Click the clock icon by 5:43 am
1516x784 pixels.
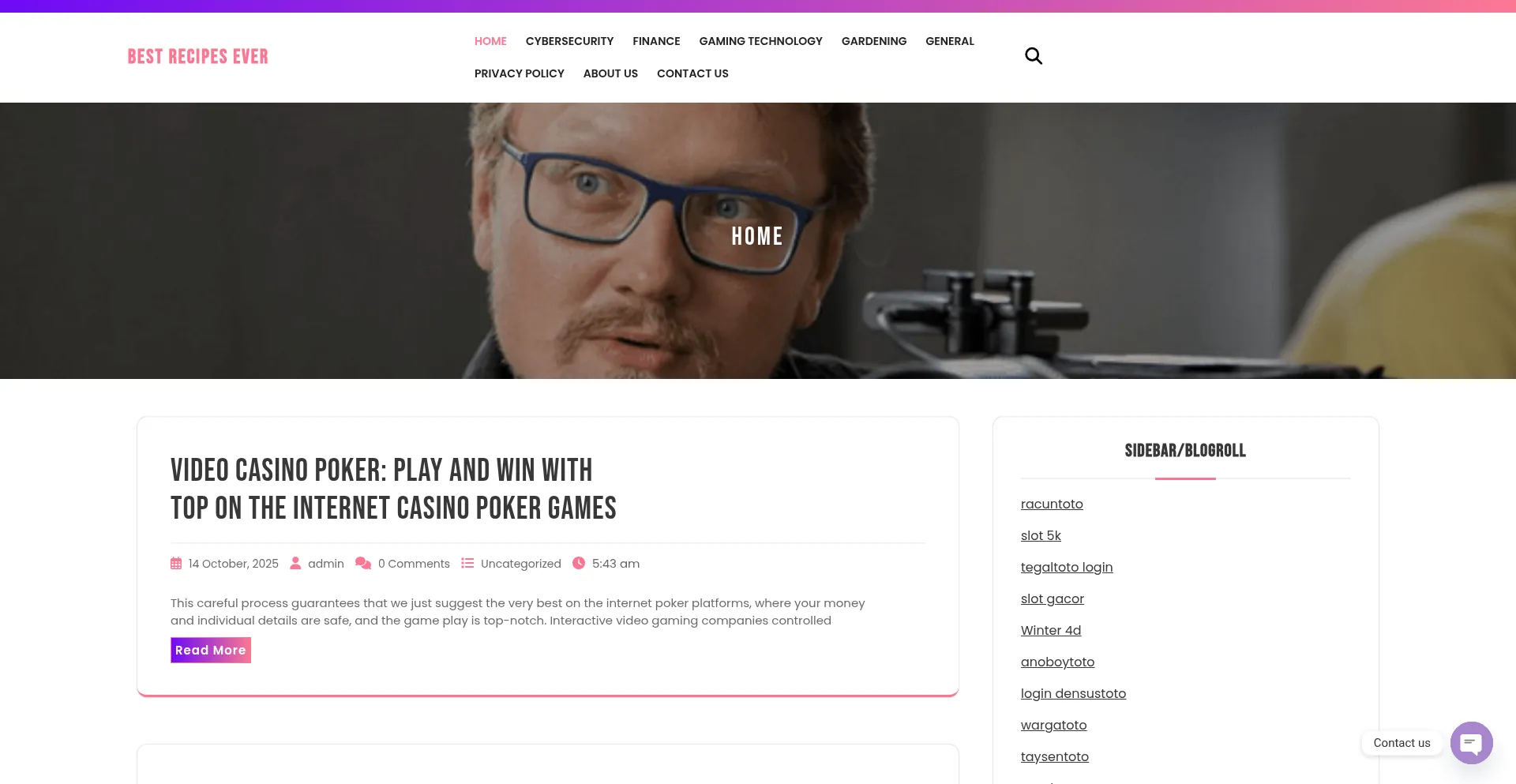[579, 563]
